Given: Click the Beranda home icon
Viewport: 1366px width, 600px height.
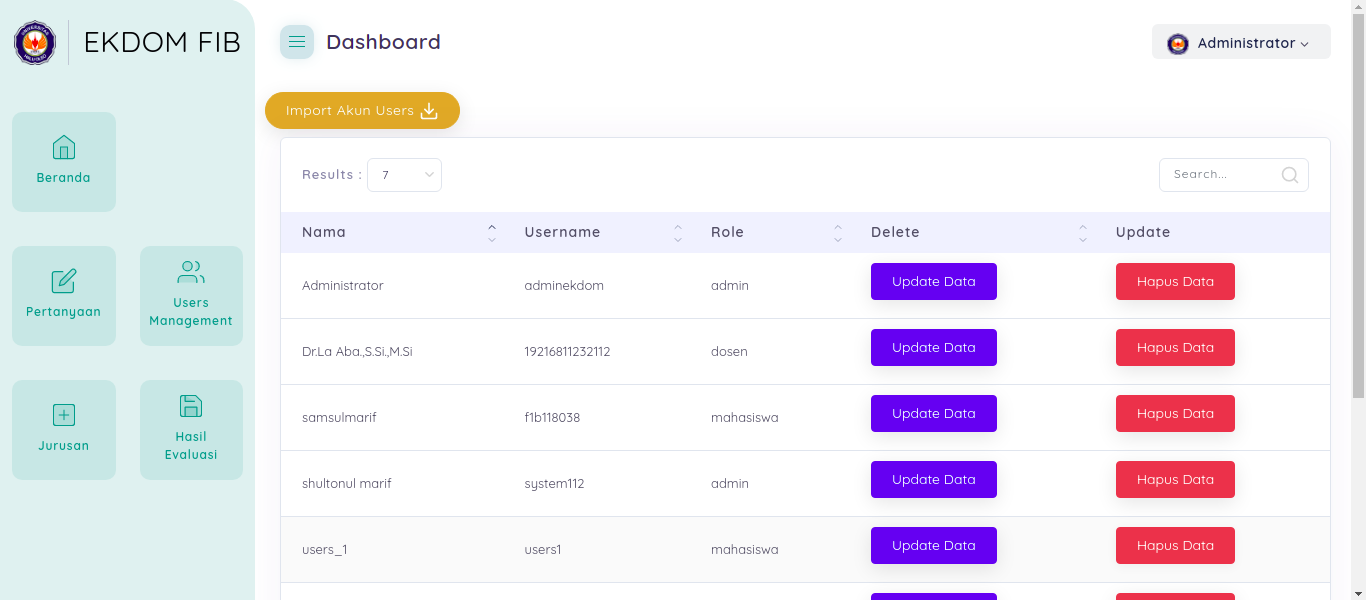Looking at the screenshot, I should [64, 147].
